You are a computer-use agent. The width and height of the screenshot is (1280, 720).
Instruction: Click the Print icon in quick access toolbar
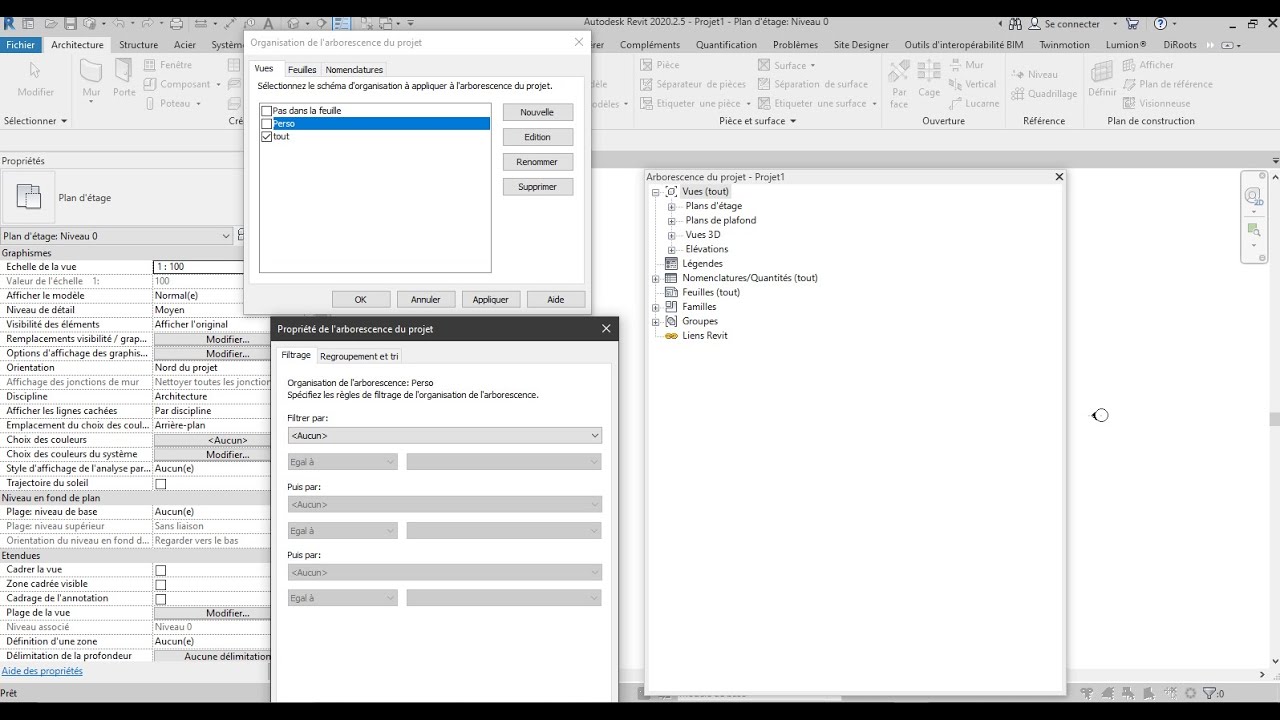coord(176,23)
